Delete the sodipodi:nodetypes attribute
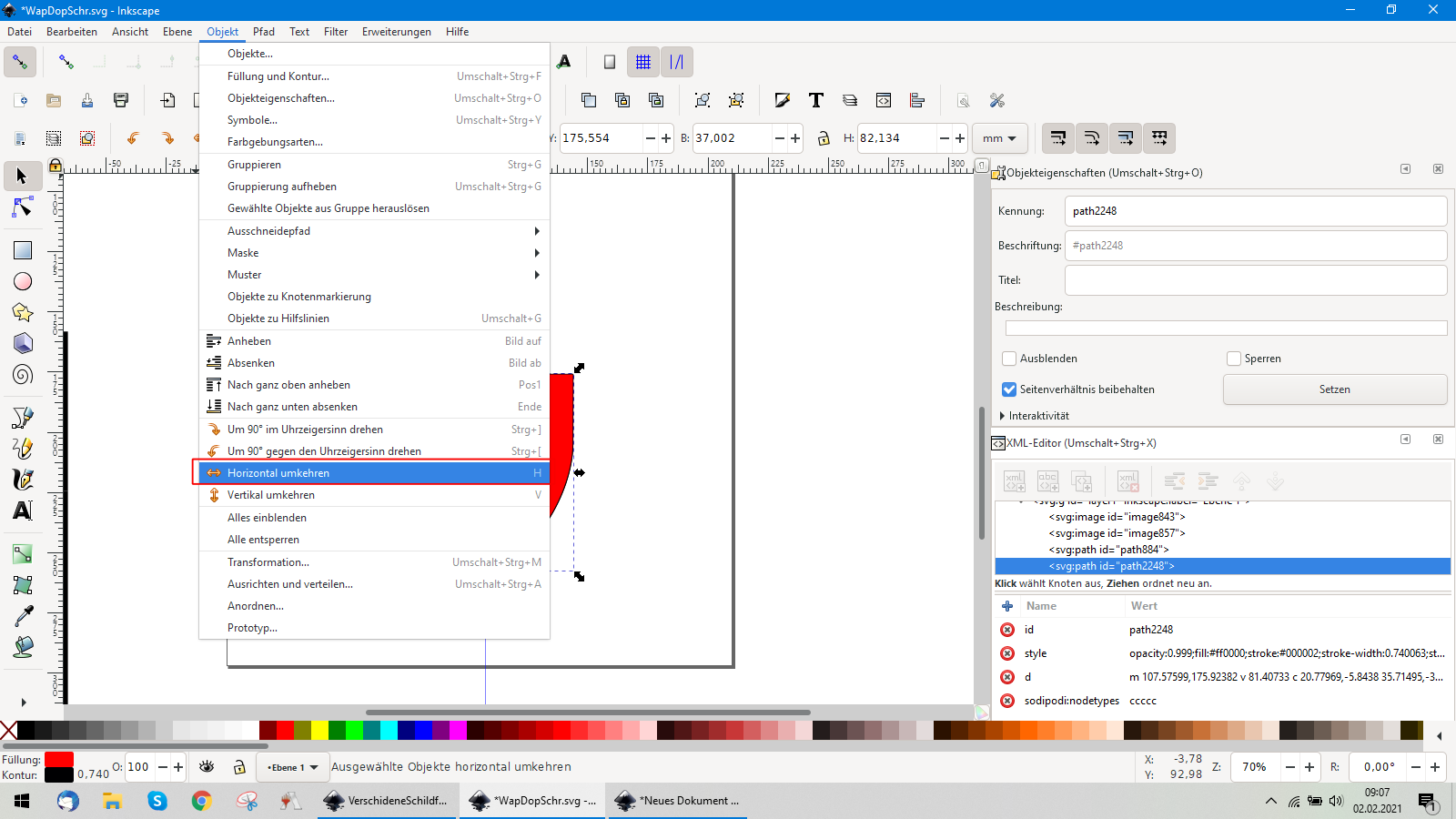 coord(1007,701)
